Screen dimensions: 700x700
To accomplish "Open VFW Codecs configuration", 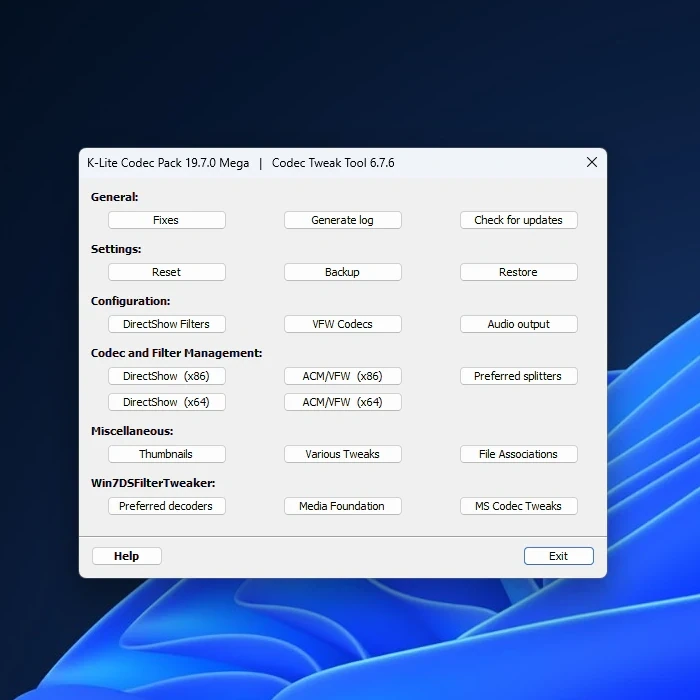I will [342, 324].
